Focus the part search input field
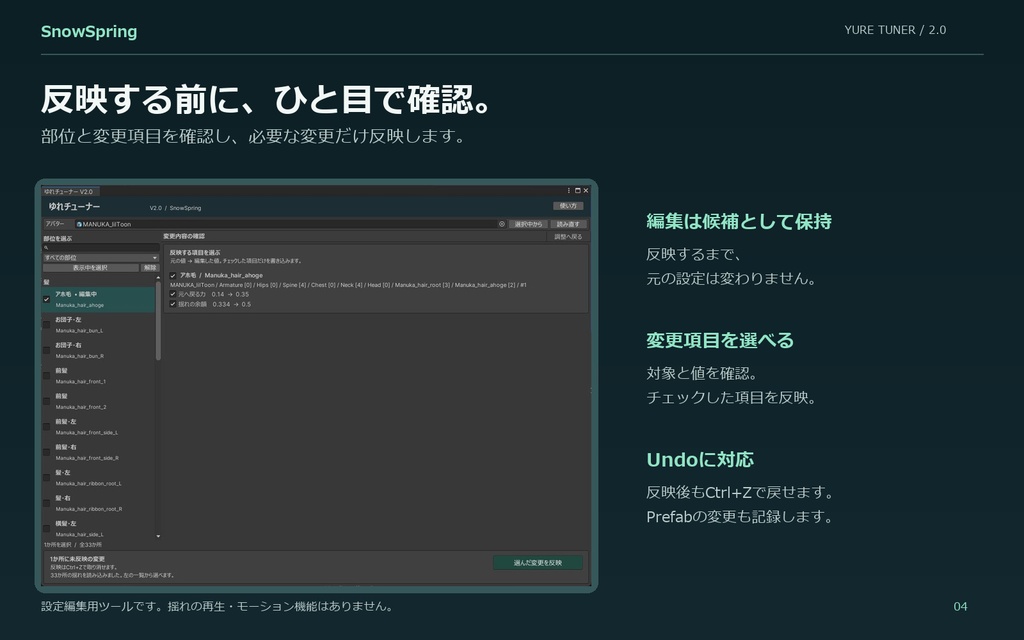This screenshot has width=1024, height=640. tap(101, 248)
